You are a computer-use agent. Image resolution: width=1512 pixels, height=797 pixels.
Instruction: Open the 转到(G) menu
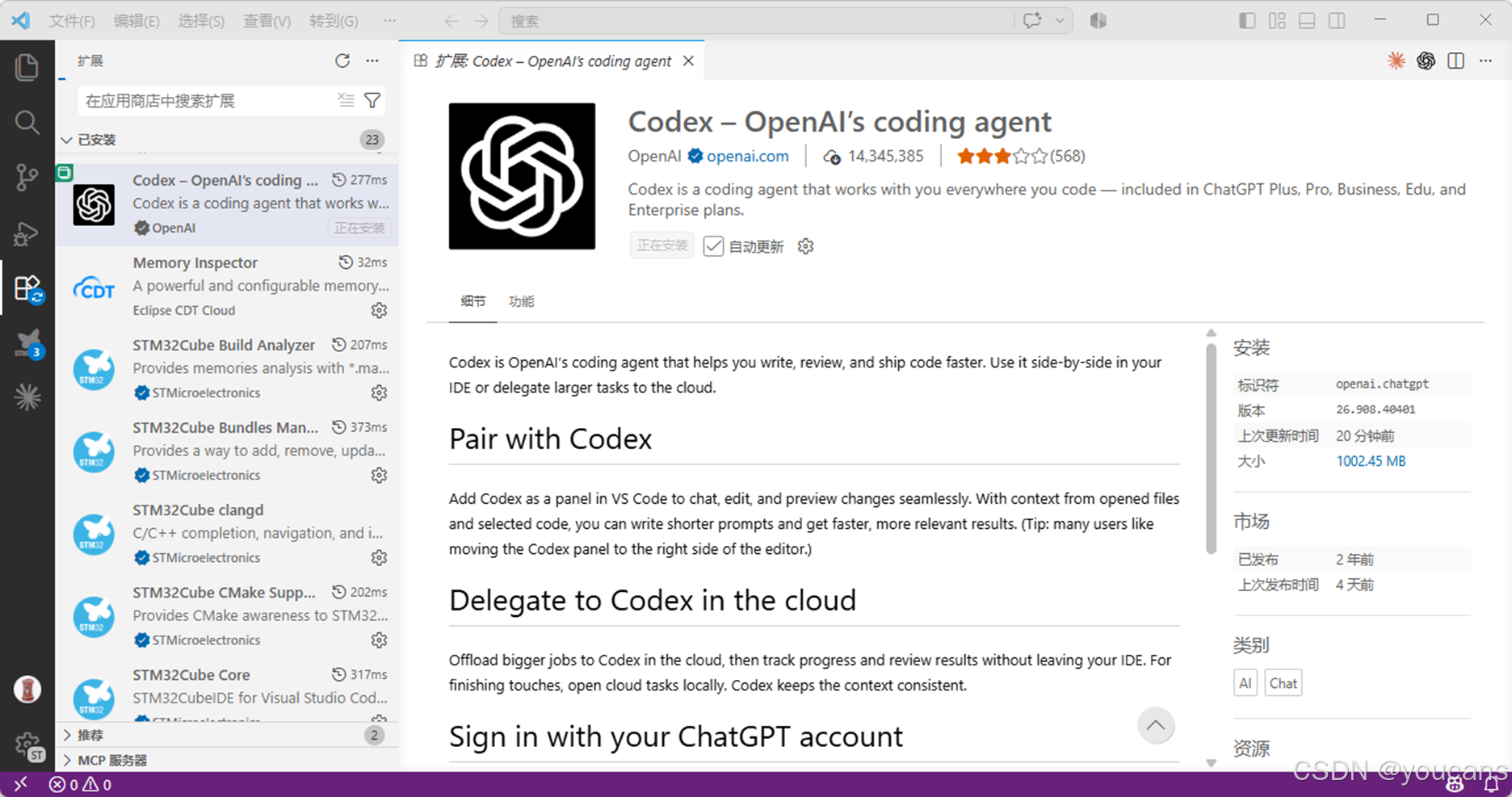(x=334, y=21)
